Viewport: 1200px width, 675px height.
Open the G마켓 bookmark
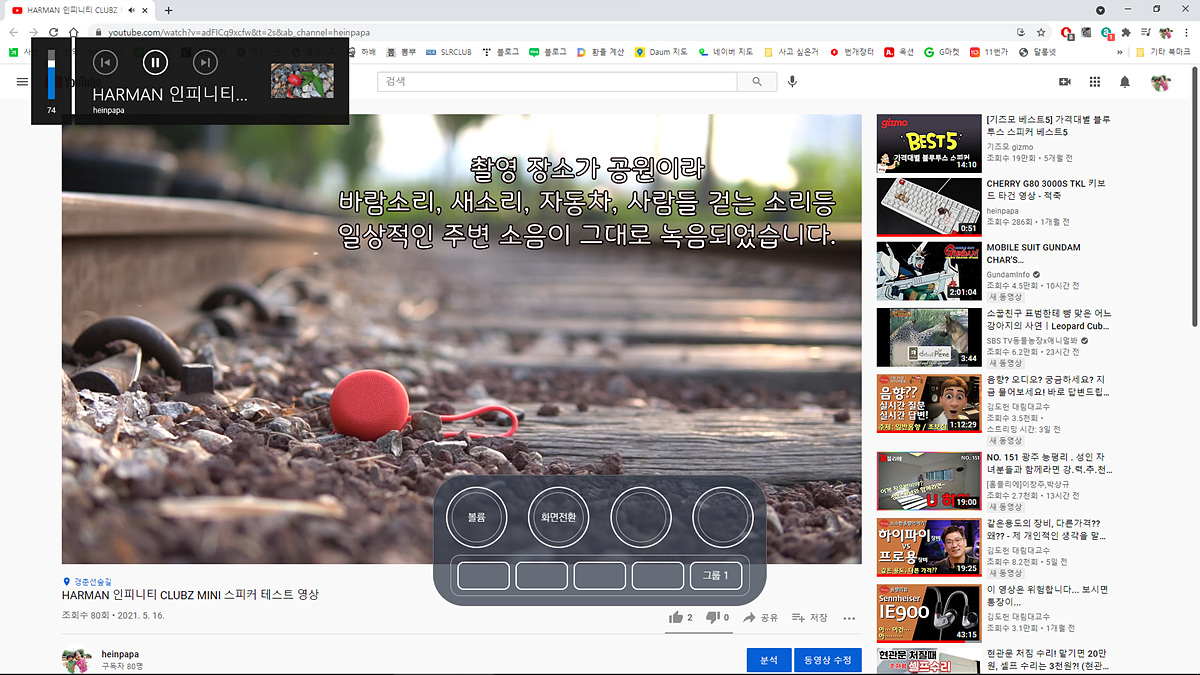point(941,51)
